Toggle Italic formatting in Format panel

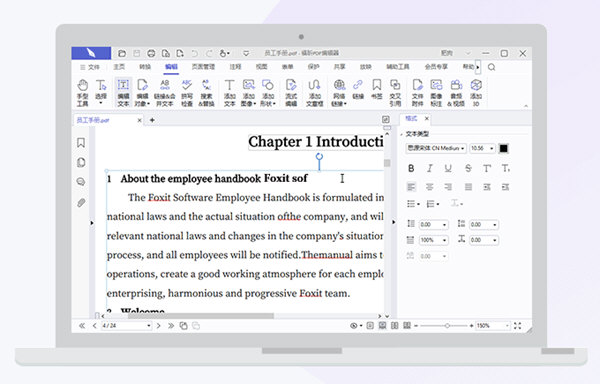(430, 168)
